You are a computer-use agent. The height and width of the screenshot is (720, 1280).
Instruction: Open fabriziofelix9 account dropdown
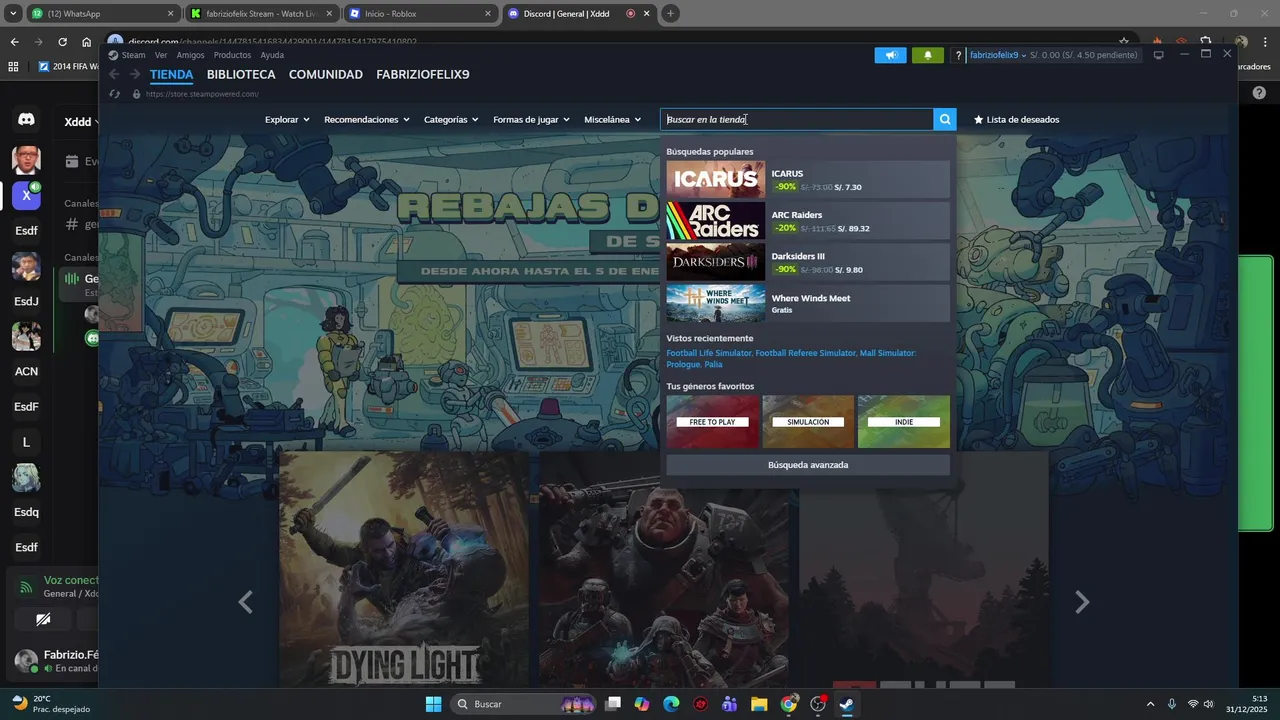coord(998,55)
